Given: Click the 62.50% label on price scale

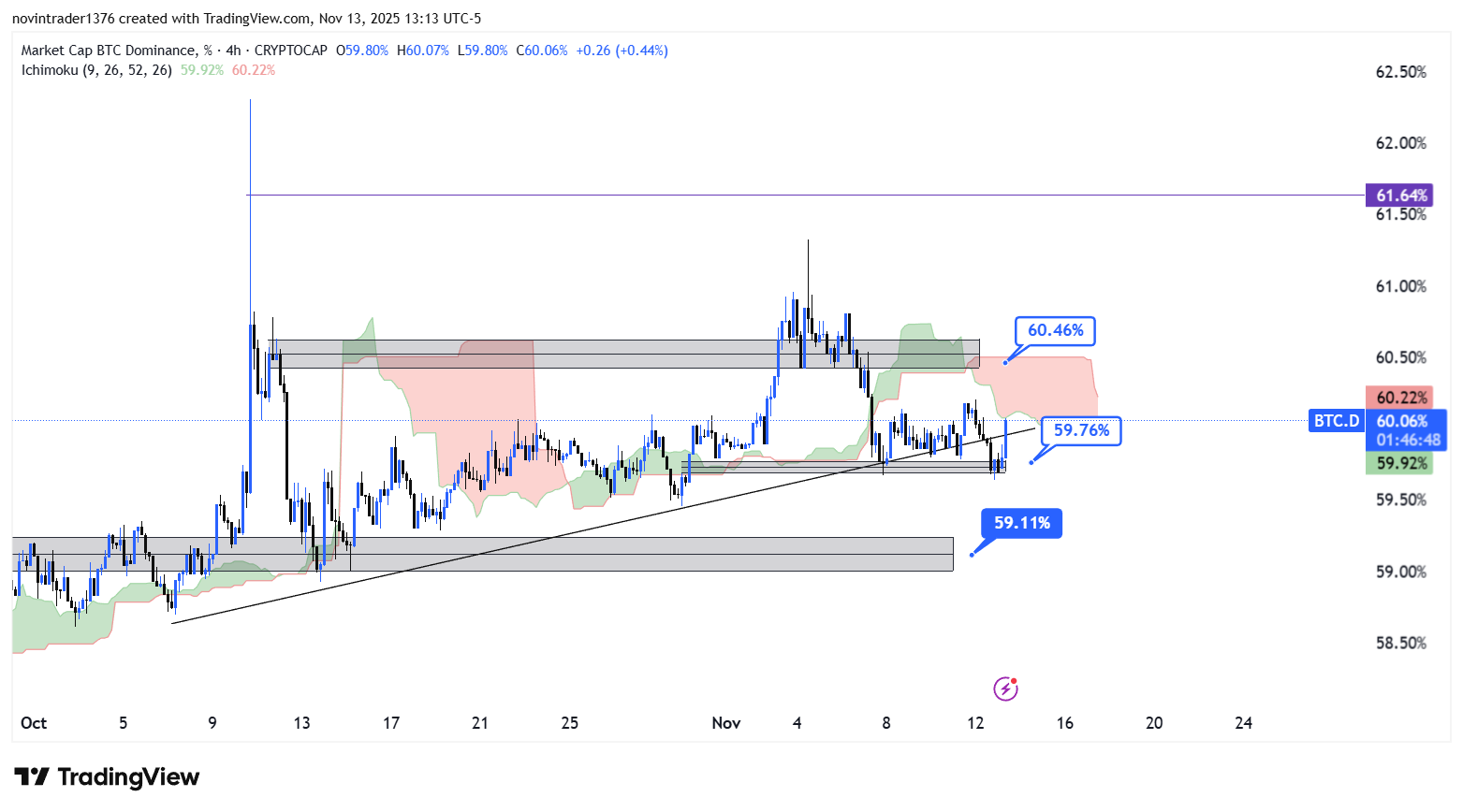Looking at the screenshot, I should point(1400,72).
